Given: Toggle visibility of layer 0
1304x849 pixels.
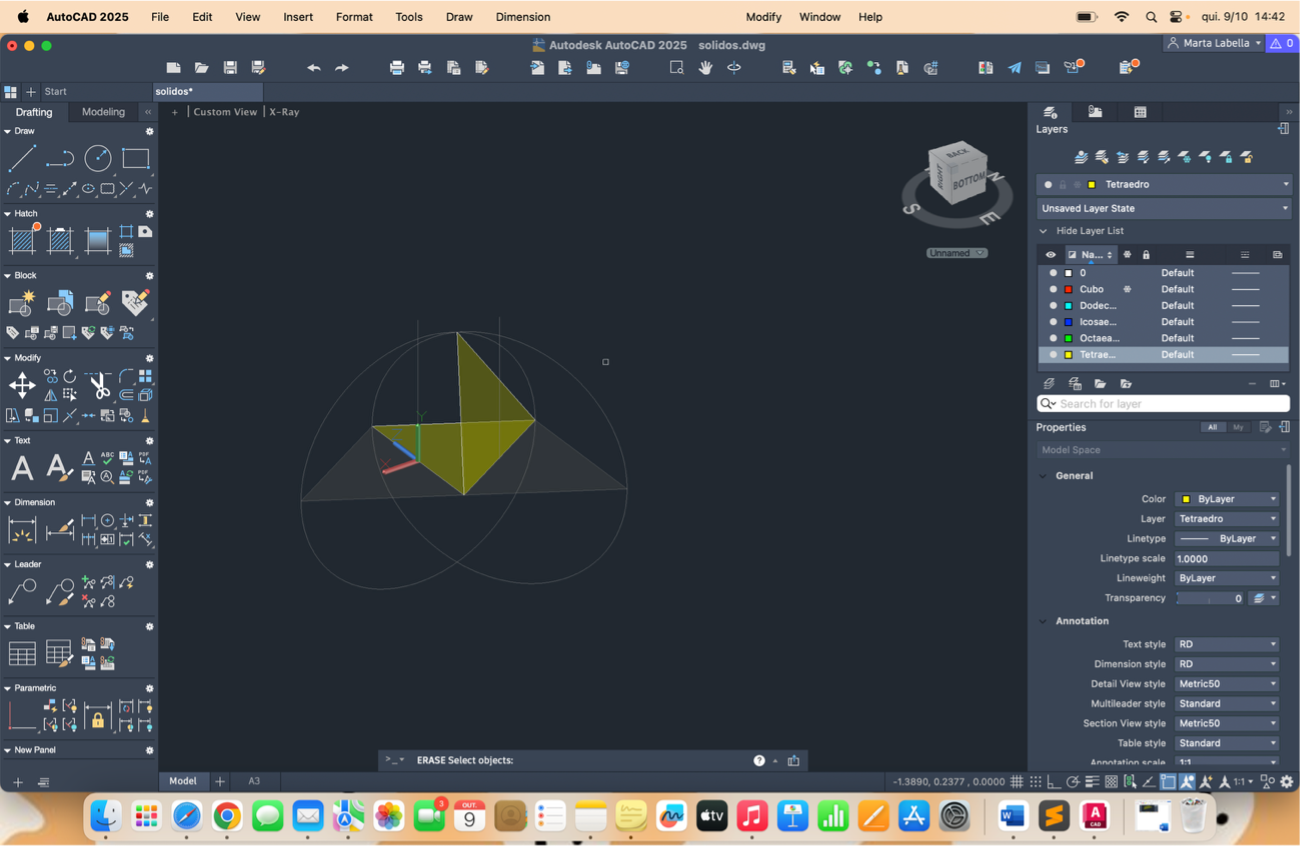Looking at the screenshot, I should (x=1053, y=273).
